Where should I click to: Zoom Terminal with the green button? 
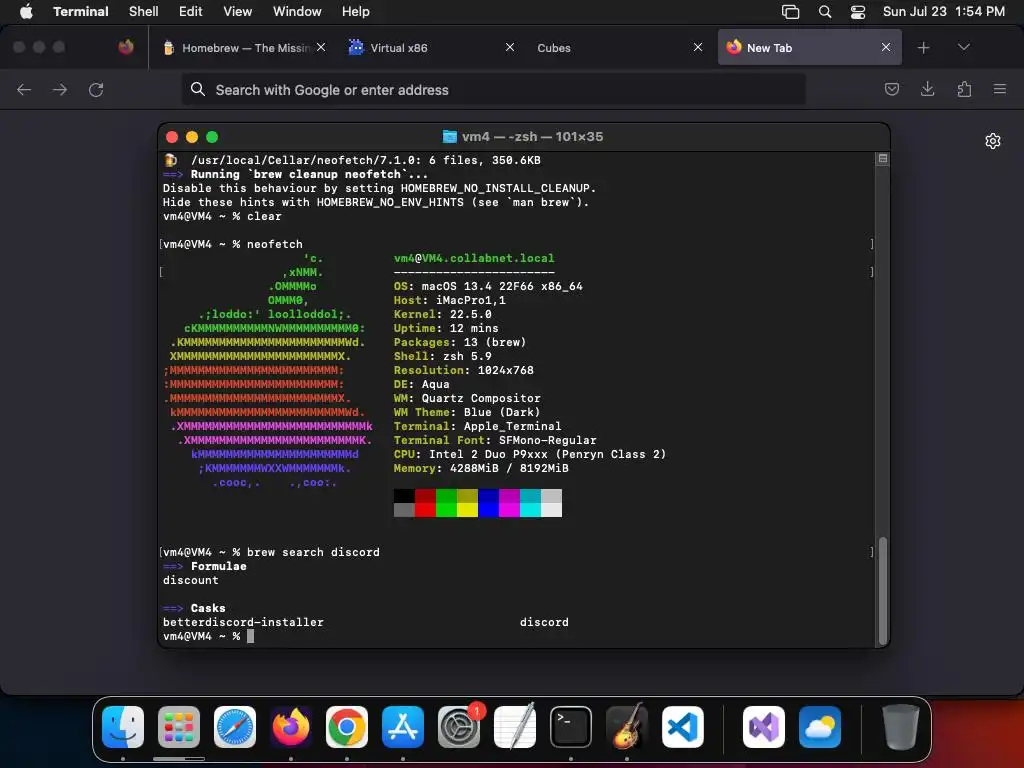[x=212, y=136]
